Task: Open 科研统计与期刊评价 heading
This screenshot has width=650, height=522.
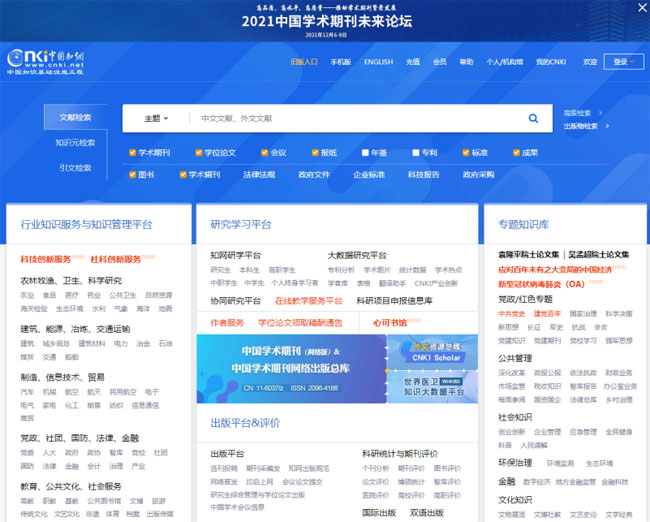Action: coord(400,454)
